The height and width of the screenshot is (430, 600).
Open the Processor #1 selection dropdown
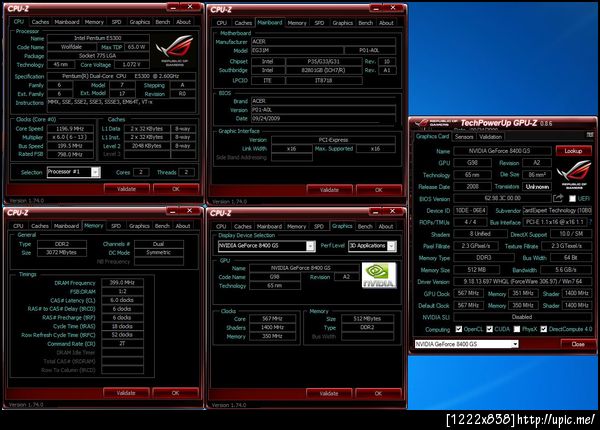click(74, 172)
